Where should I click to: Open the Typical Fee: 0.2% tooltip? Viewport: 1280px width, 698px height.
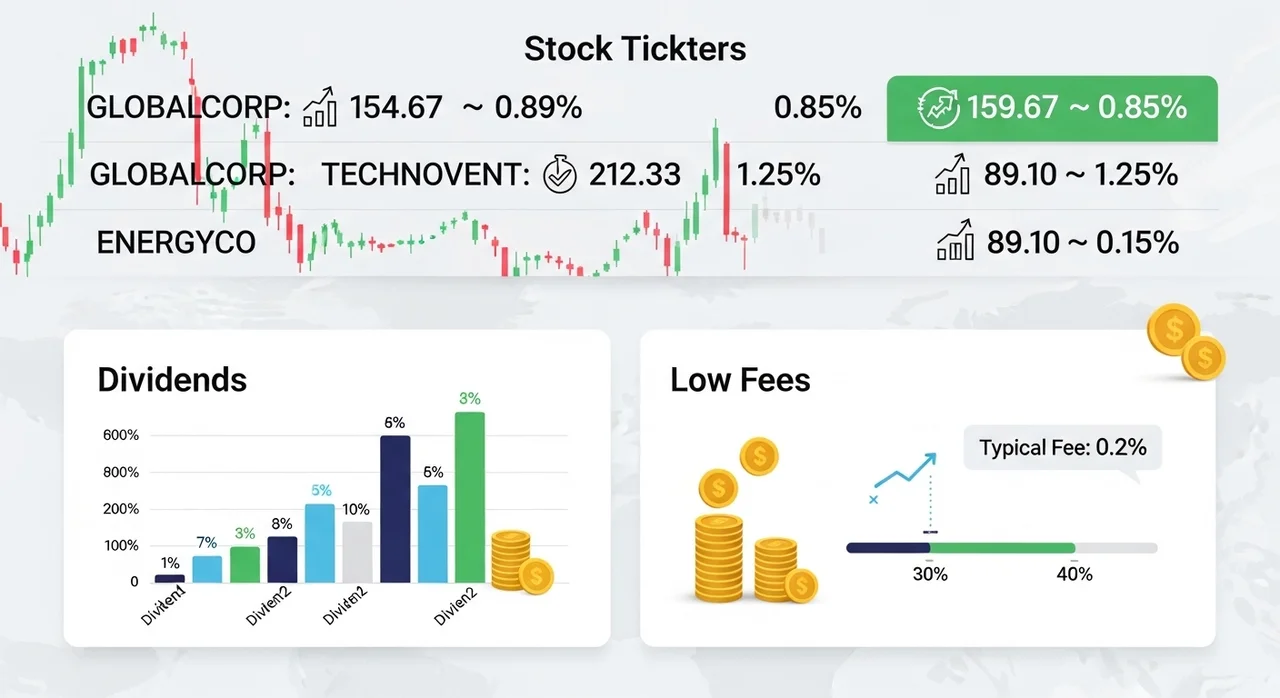tap(1062, 448)
